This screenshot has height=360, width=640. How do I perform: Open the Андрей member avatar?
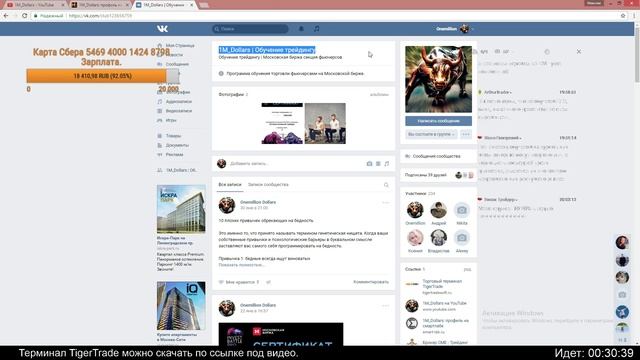click(438, 210)
